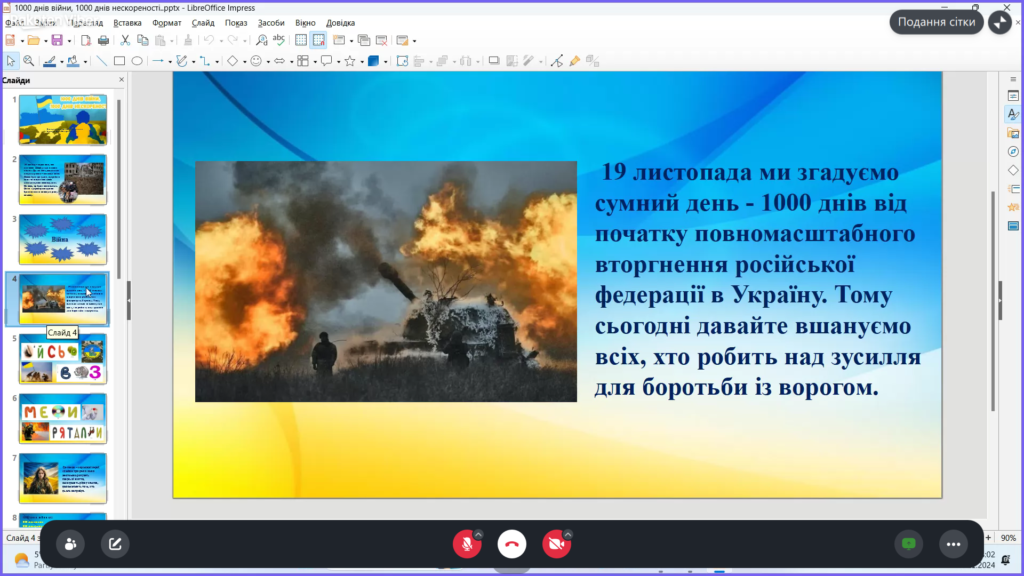Open participants list in call bar
The height and width of the screenshot is (576, 1024).
click(71, 544)
